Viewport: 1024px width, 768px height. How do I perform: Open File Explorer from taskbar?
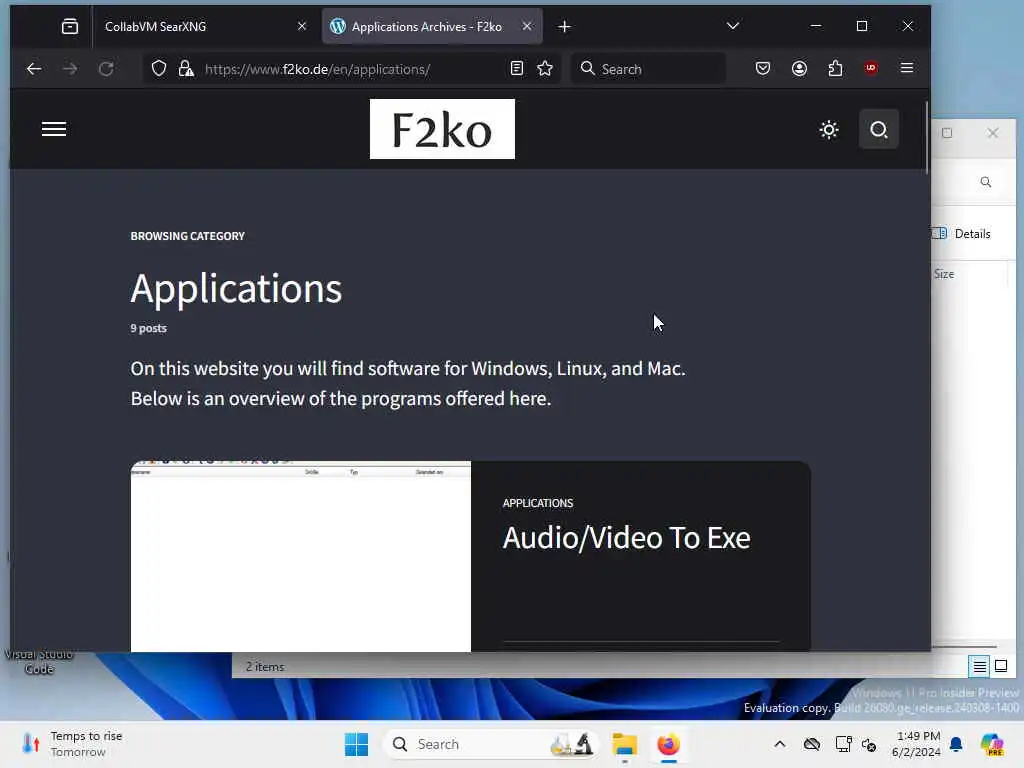624,744
